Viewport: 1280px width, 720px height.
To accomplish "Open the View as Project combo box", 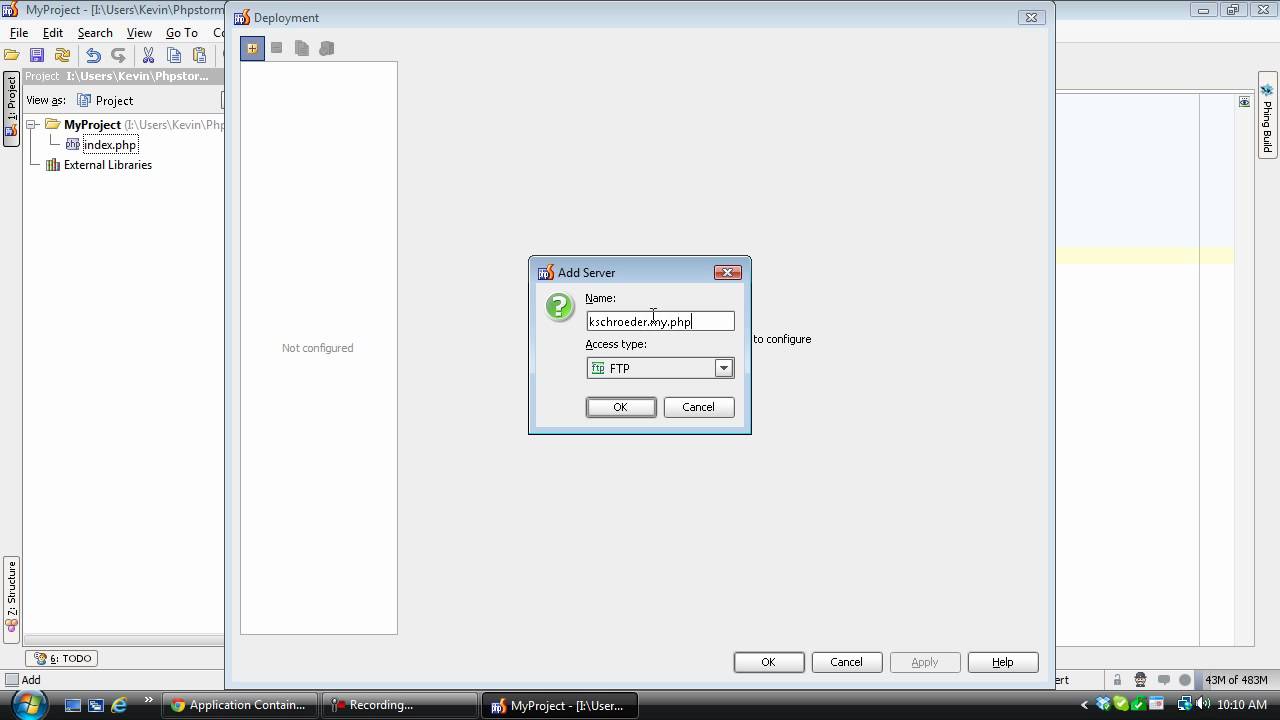I will pyautogui.click(x=149, y=100).
